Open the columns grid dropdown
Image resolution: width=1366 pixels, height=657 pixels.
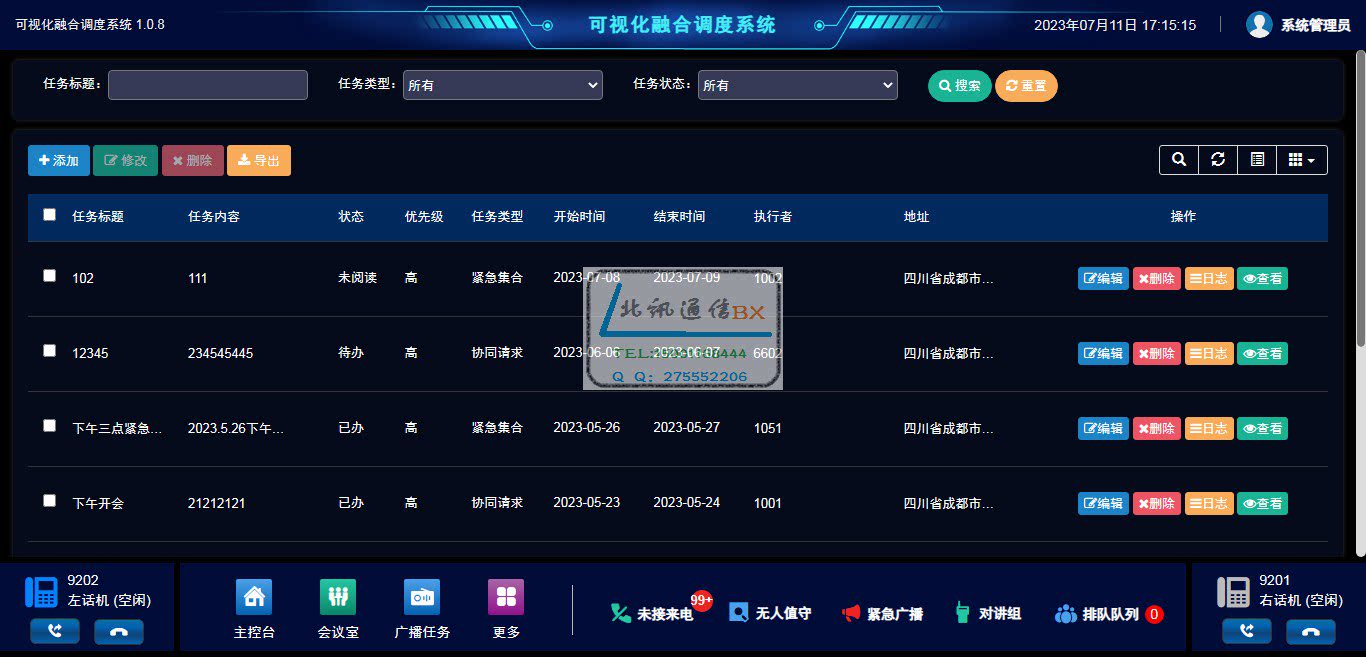[1301, 160]
